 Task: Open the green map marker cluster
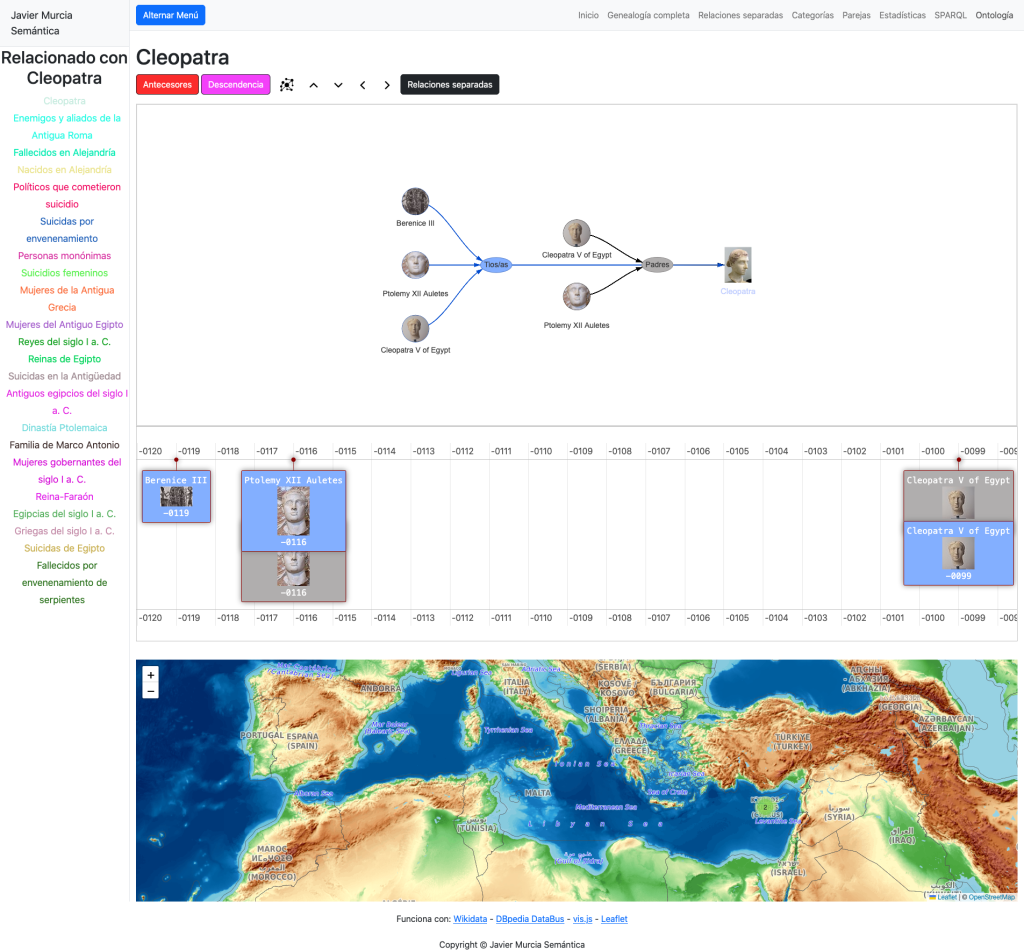coord(766,807)
